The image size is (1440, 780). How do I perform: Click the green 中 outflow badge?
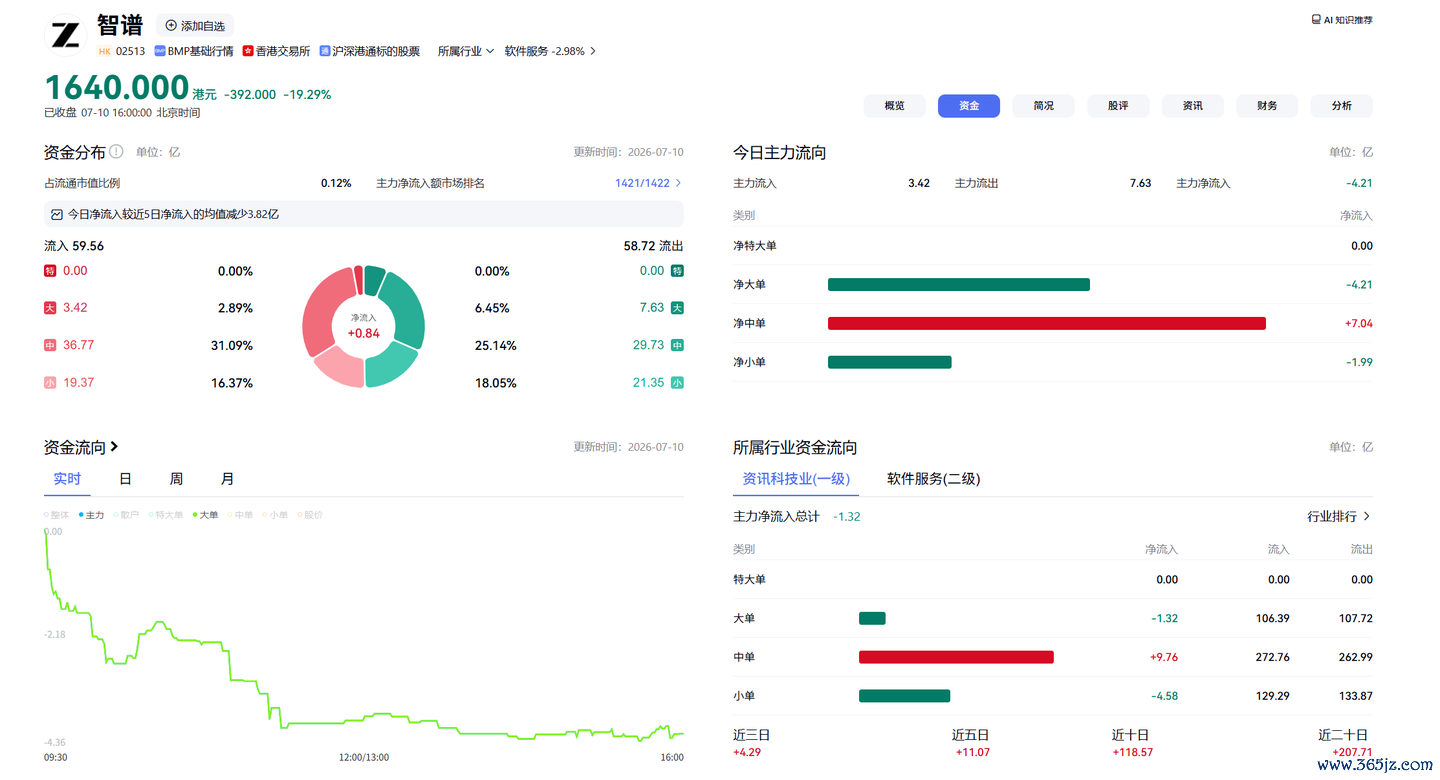pos(677,345)
